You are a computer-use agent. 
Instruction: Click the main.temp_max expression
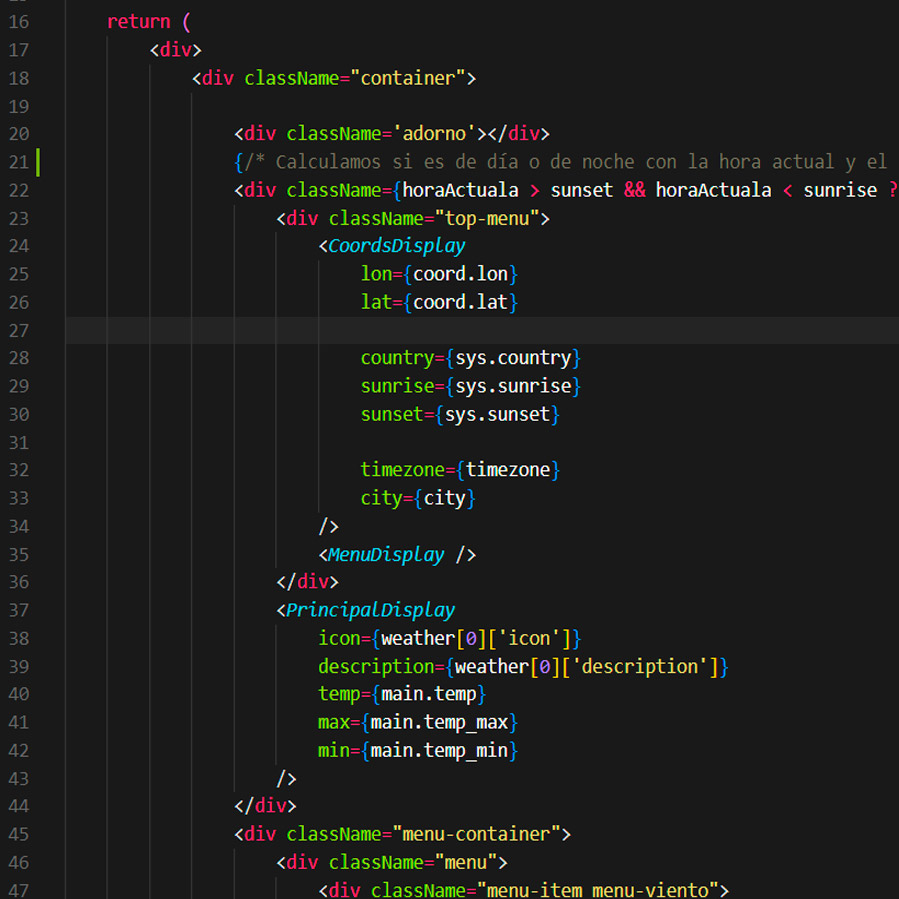[x=439, y=722]
